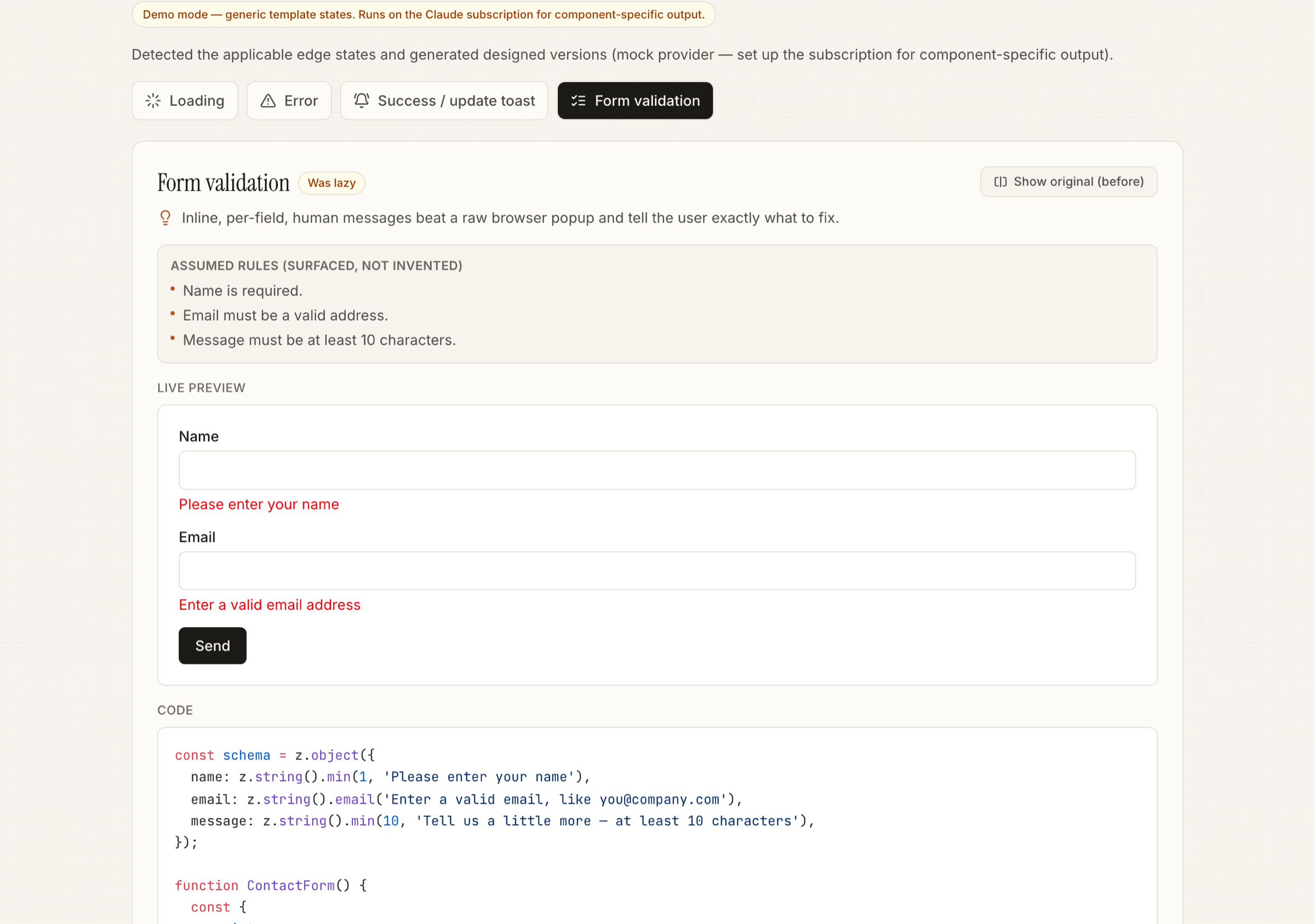1315x924 pixels.
Task: Click the 'function ContactForm() {' code line
Action: point(271,886)
